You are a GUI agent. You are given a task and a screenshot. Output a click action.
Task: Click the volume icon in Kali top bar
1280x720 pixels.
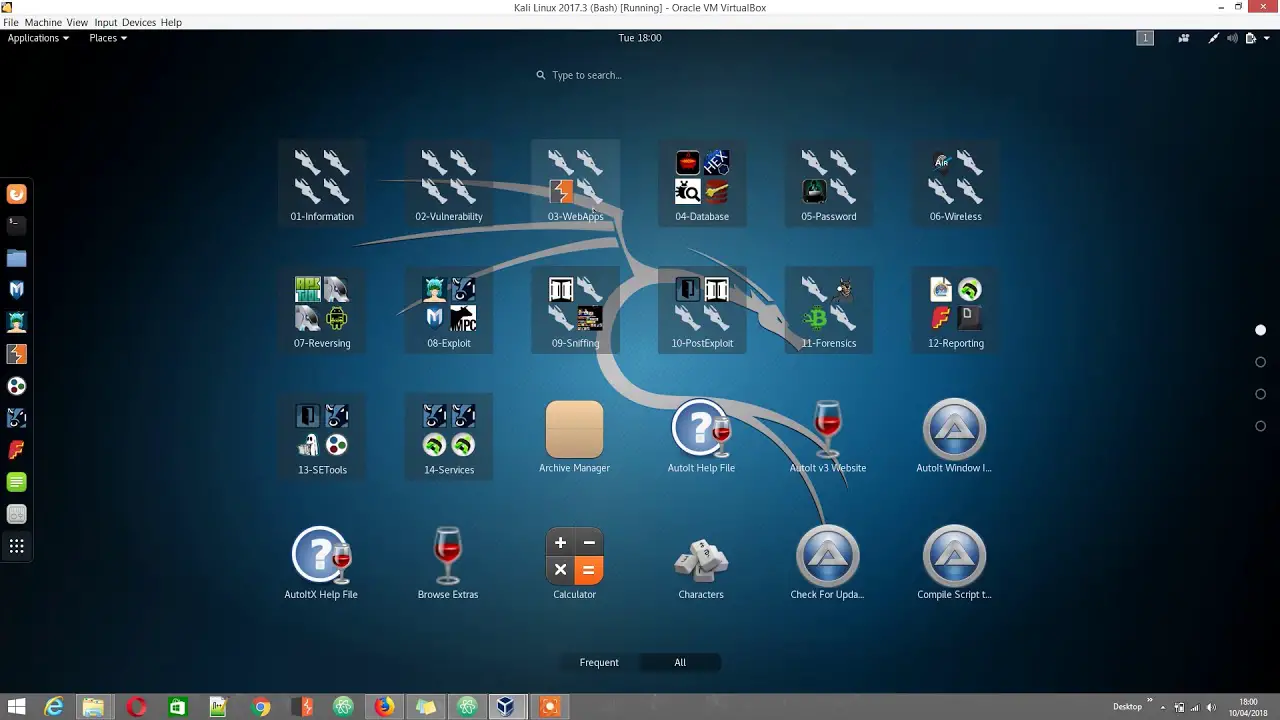click(x=1231, y=38)
